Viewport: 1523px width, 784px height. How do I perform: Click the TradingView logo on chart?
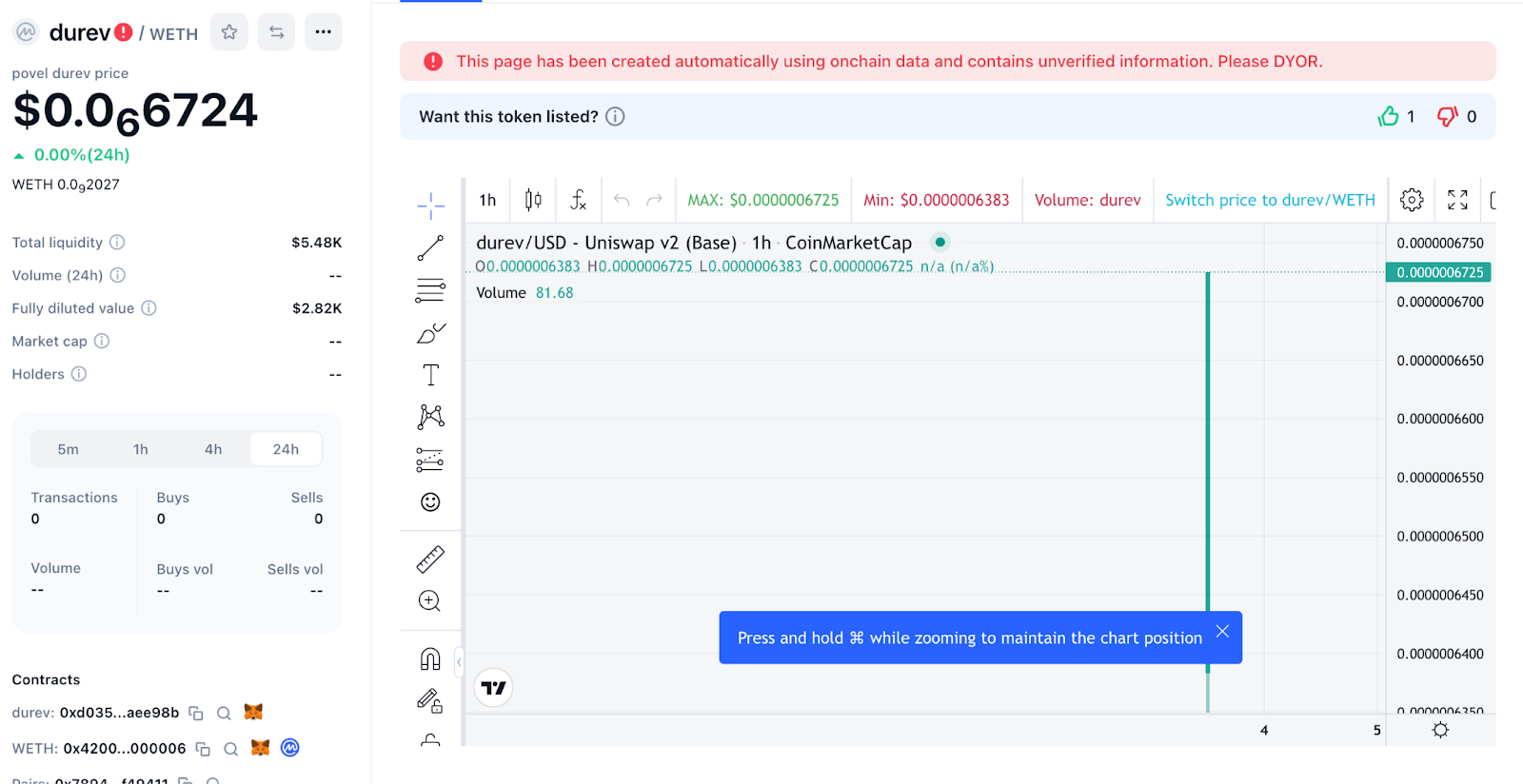(x=493, y=688)
